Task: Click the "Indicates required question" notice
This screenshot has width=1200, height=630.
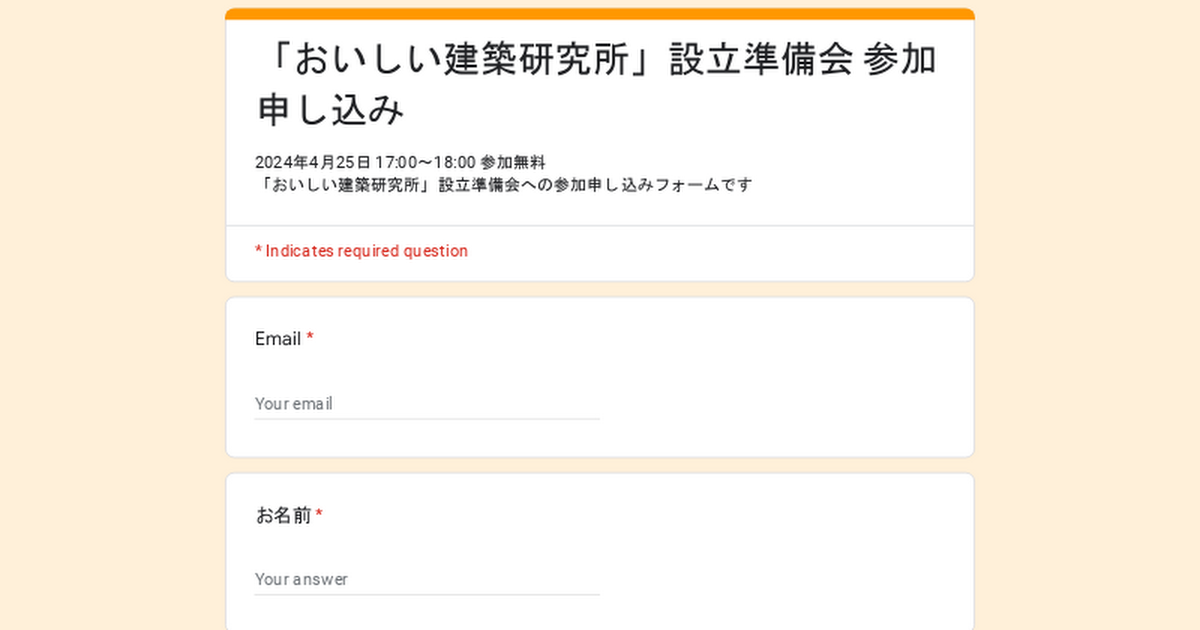Action: click(366, 251)
